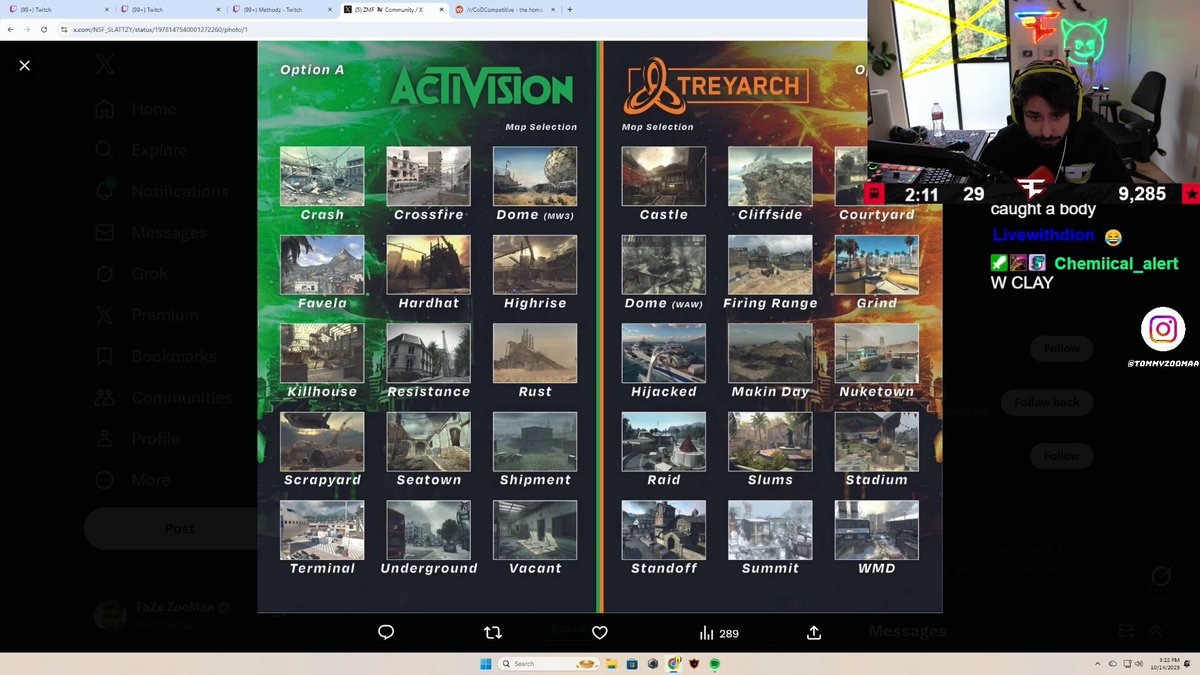Image resolution: width=1200 pixels, height=675 pixels.
Task: Click the Hijacked map thumbnail
Action: (x=663, y=353)
